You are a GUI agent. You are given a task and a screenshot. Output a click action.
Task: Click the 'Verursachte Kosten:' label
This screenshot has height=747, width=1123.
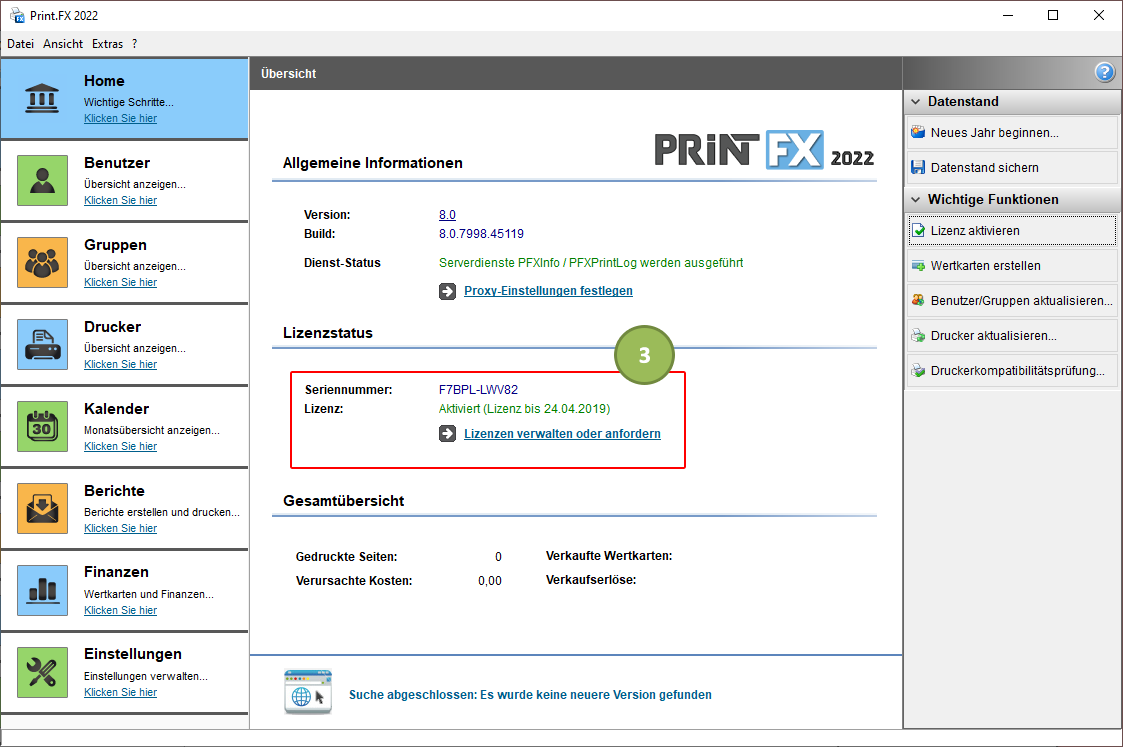click(x=354, y=581)
